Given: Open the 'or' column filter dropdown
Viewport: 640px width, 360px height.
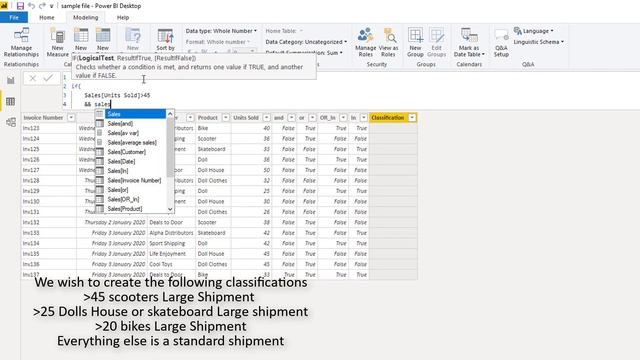Looking at the screenshot, I should (x=312, y=118).
